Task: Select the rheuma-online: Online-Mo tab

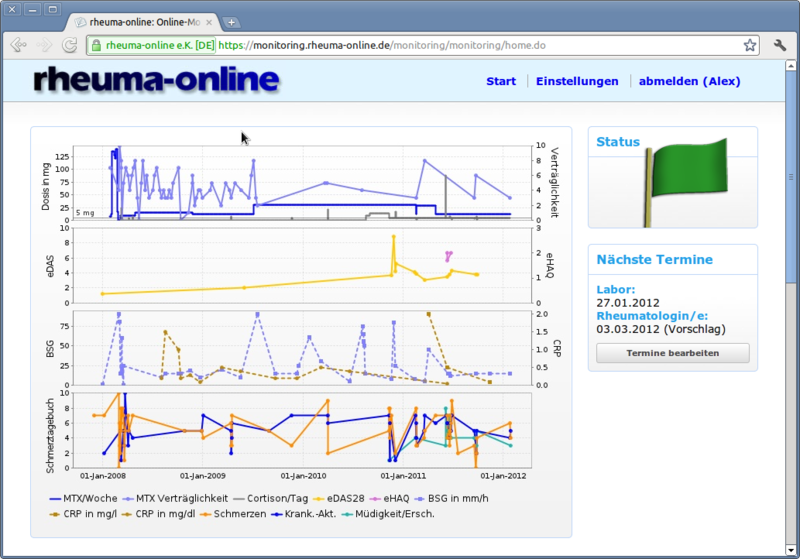Action: pyautogui.click(x=144, y=22)
